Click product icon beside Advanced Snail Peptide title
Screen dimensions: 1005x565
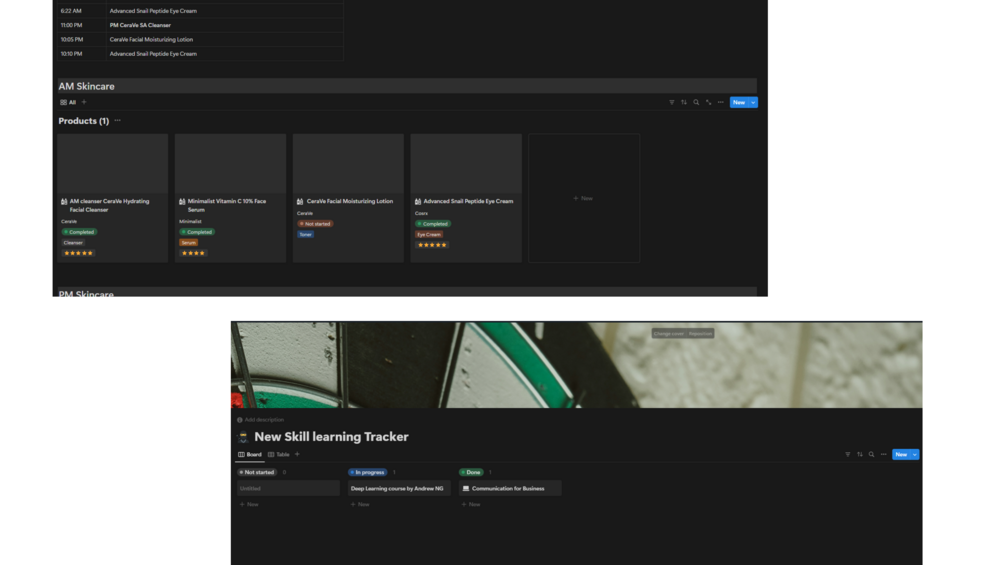coord(418,201)
